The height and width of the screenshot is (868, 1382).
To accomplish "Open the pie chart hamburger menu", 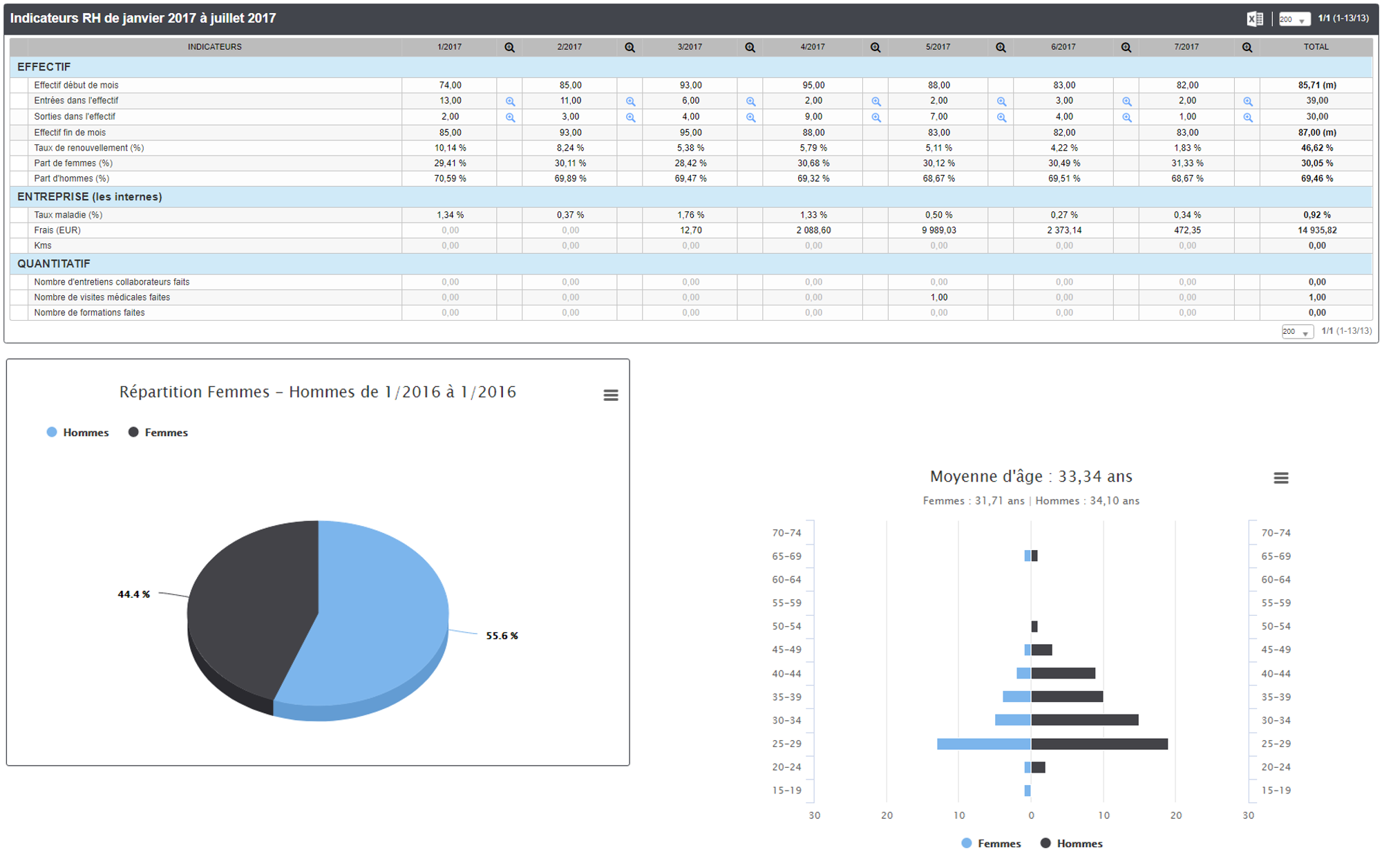I will 610,395.
